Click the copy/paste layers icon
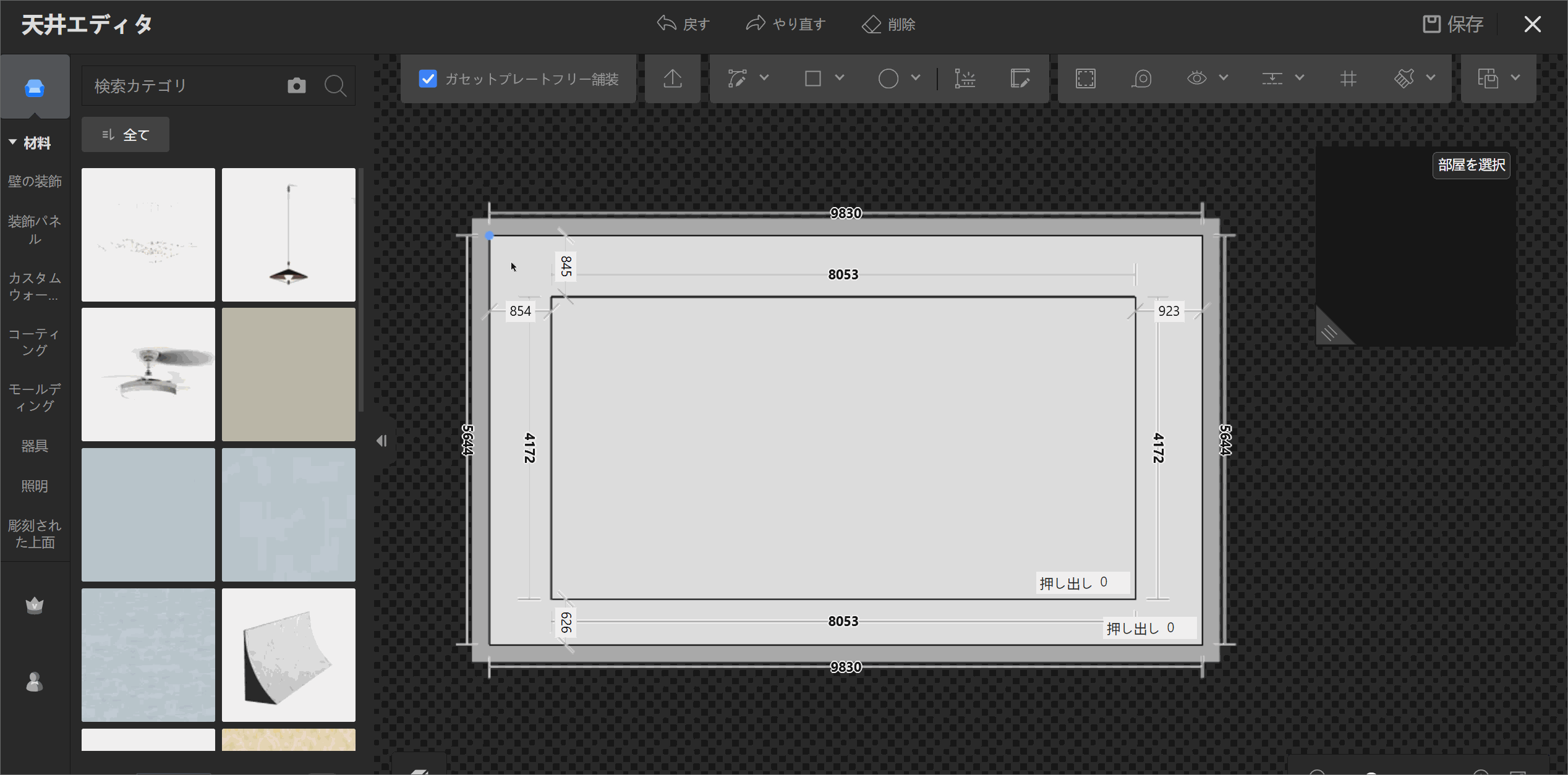Viewport: 1568px width, 775px height. click(1488, 78)
